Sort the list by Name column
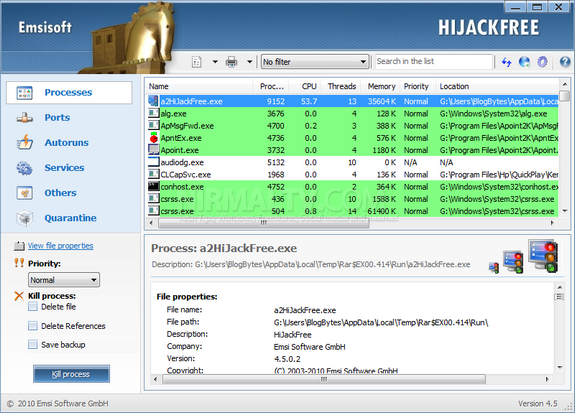 click(199, 87)
